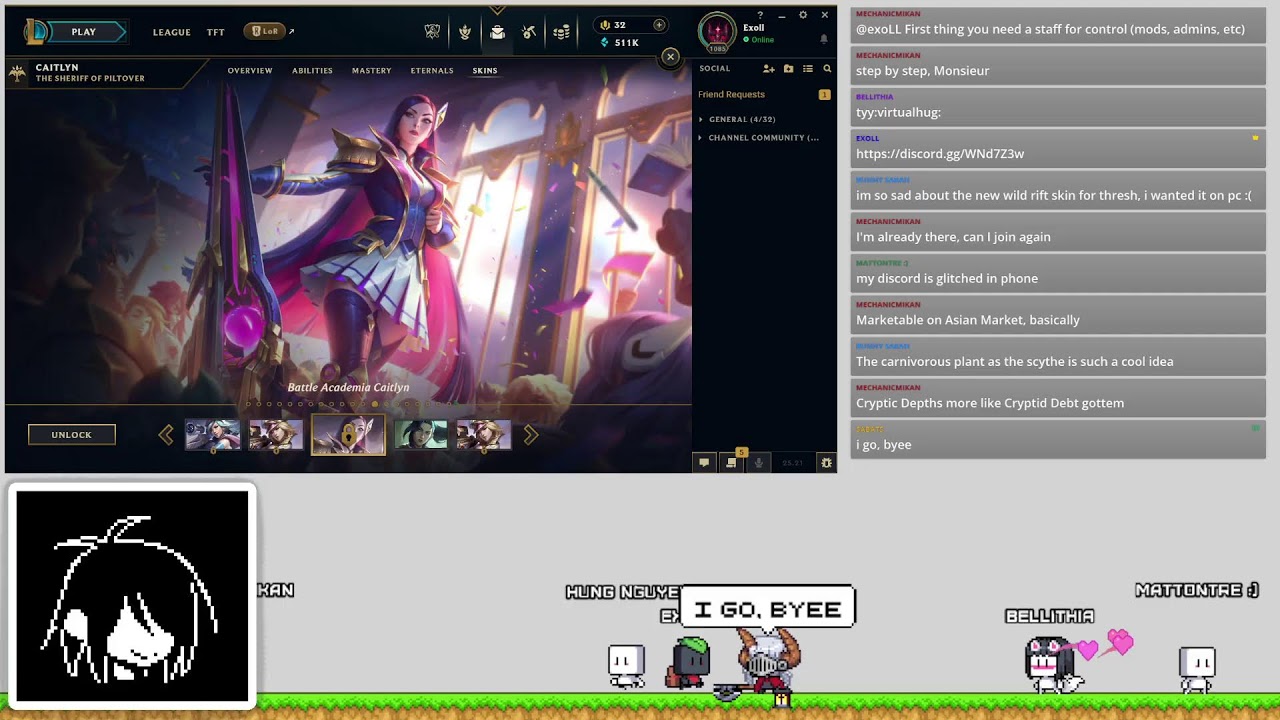Screen dimensions: 1280x720
Task: Open the Clash trophy icon in the top bar
Action: click(x=432, y=32)
